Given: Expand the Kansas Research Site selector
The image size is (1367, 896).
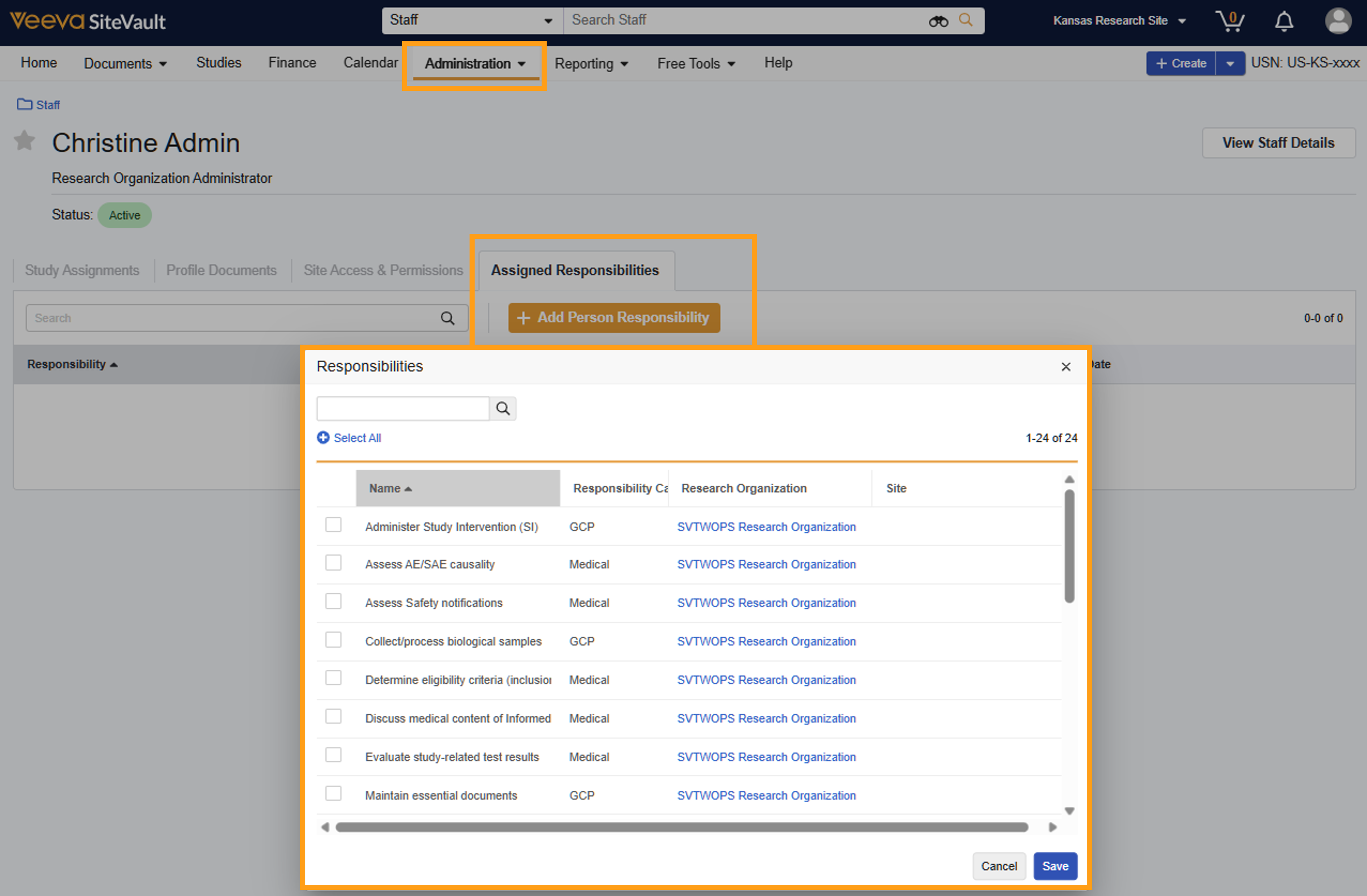Looking at the screenshot, I should [x=1119, y=21].
